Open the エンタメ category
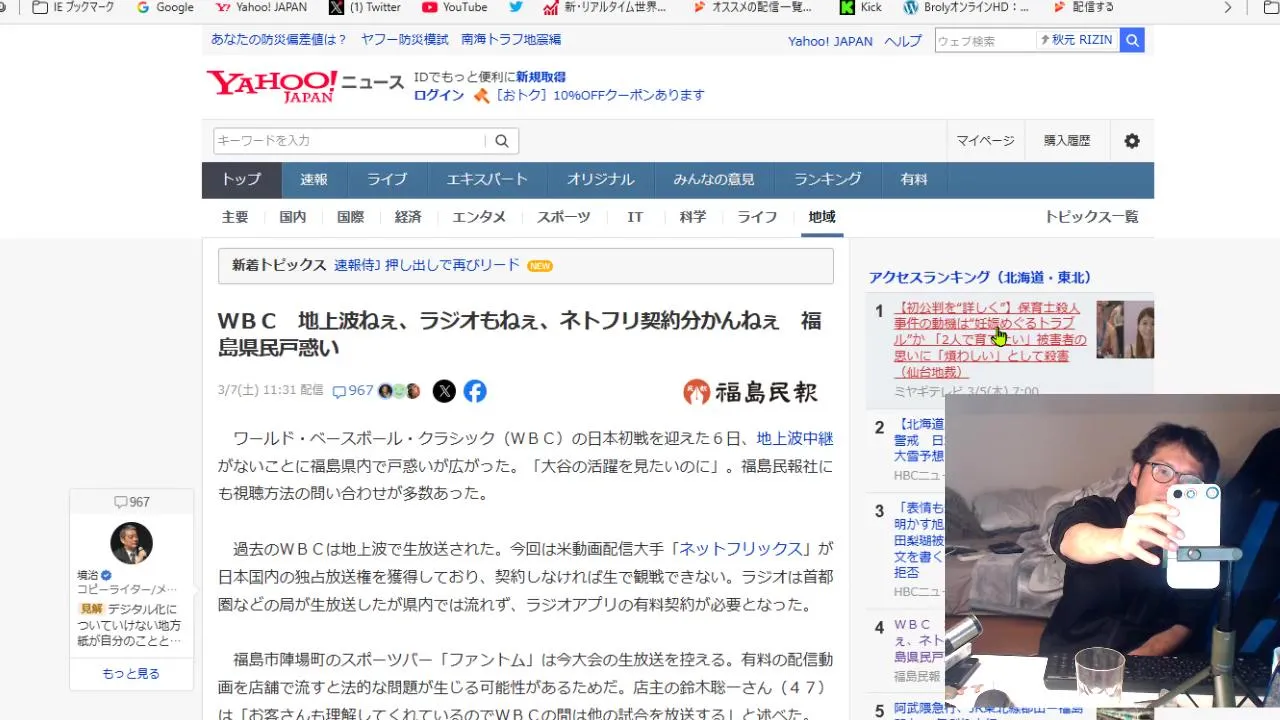Viewport: 1280px width, 720px height. coord(479,217)
